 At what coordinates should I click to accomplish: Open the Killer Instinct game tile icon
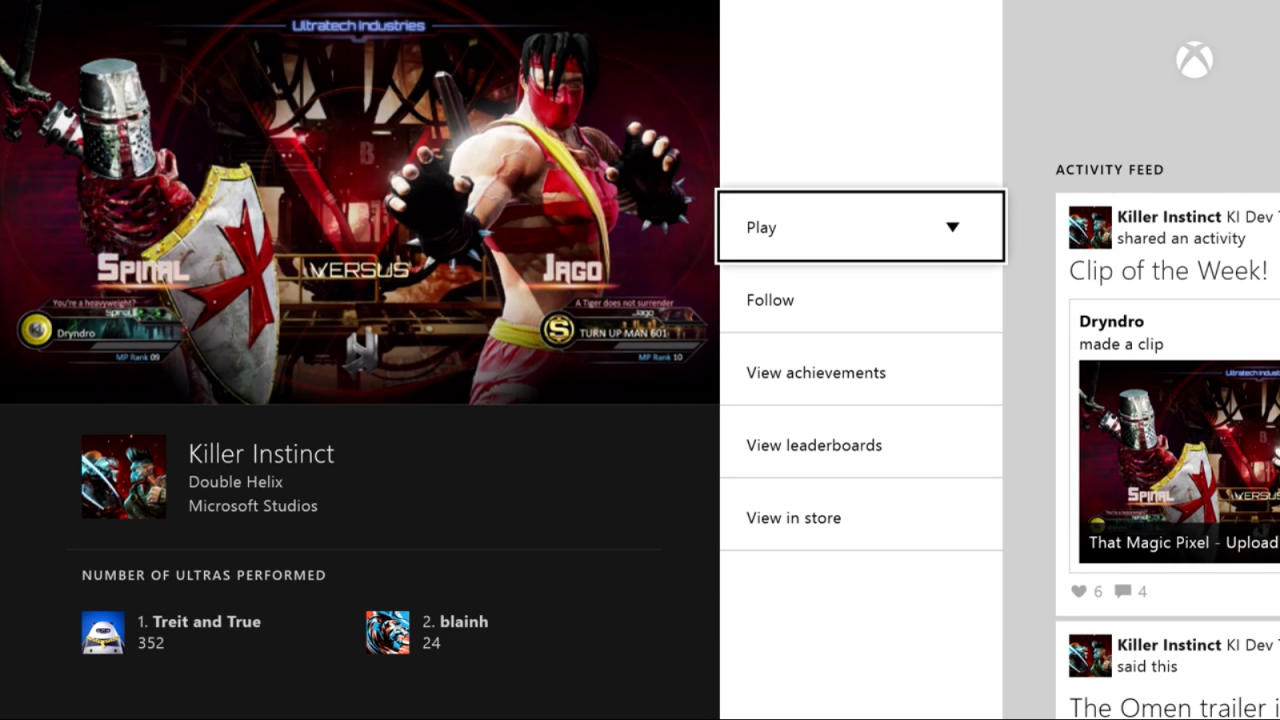[x=124, y=476]
